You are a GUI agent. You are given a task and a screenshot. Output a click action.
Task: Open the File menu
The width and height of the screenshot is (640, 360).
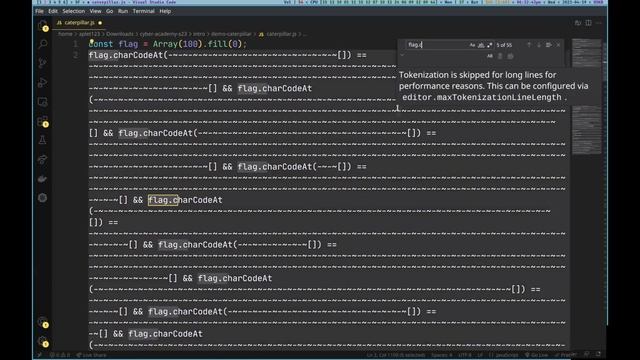click(x=39, y=11)
